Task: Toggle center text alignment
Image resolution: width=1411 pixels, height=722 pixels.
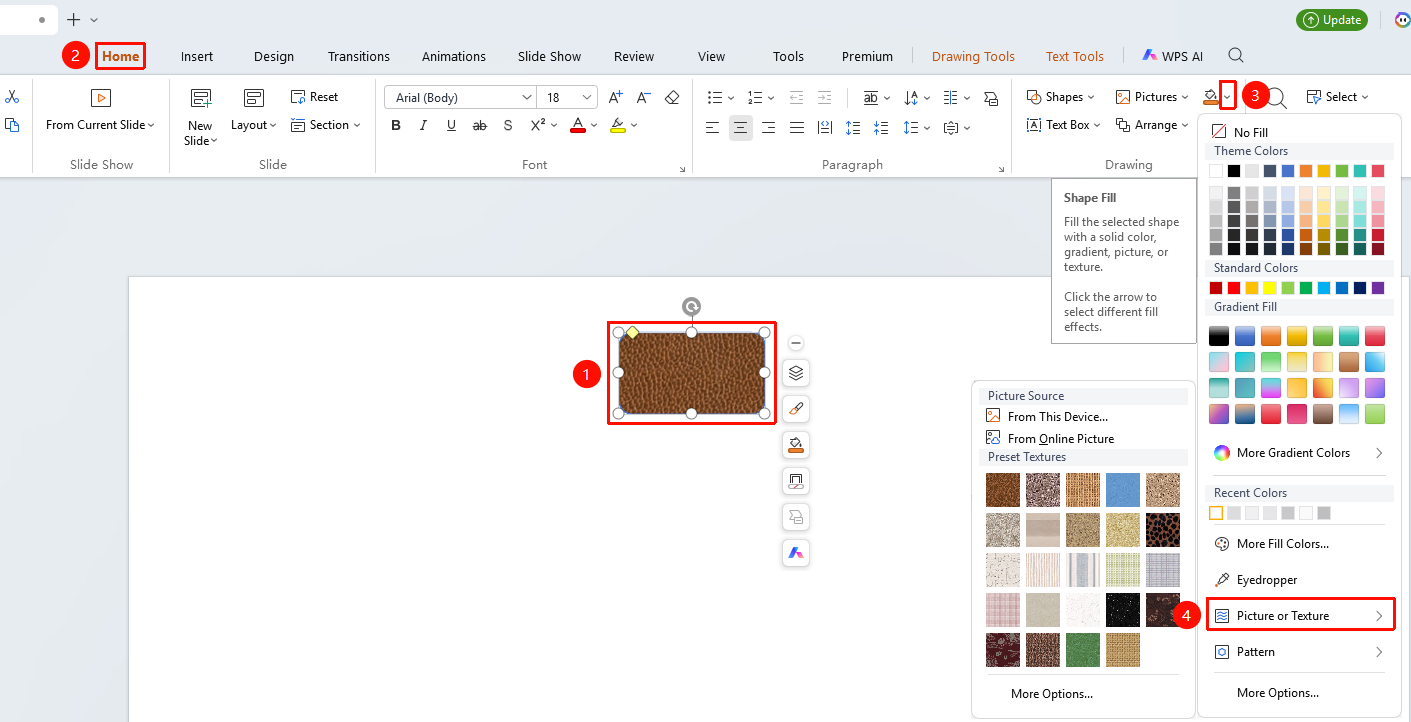Action: click(x=740, y=127)
